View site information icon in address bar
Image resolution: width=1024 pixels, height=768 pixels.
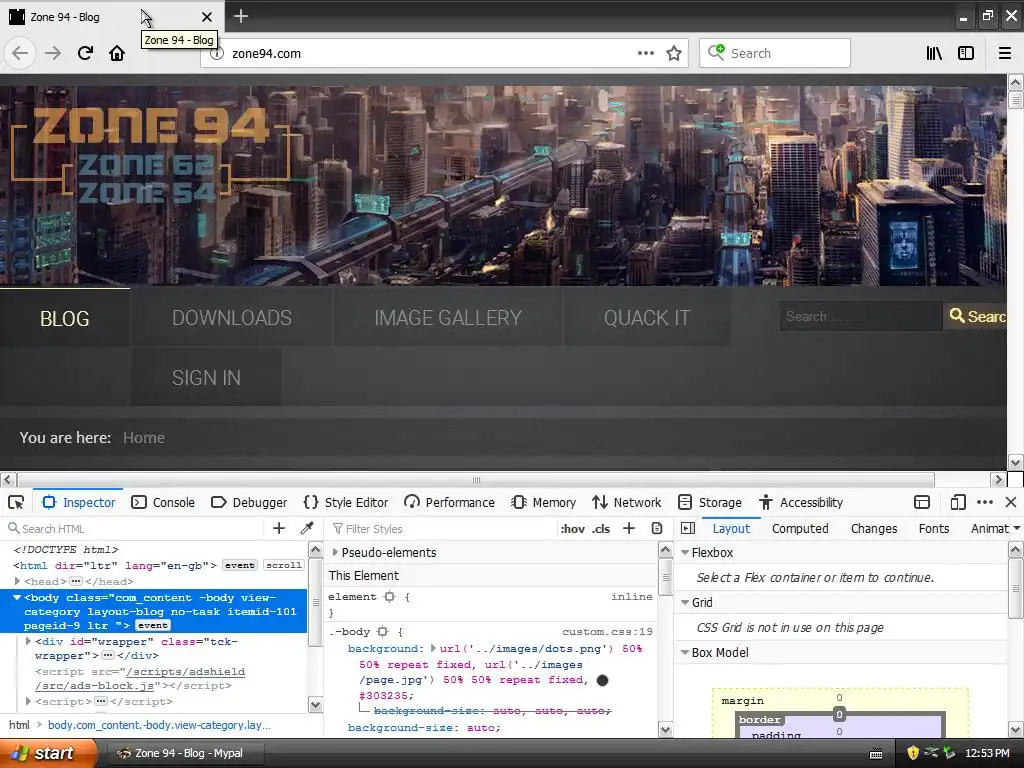tap(218, 54)
